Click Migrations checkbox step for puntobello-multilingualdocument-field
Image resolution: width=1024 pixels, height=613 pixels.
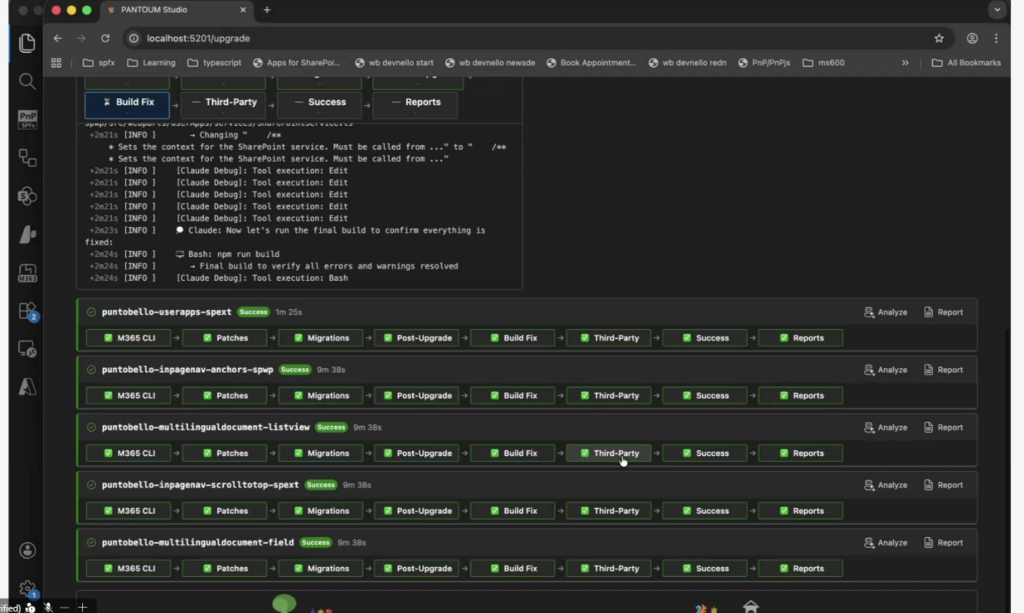(x=320, y=569)
